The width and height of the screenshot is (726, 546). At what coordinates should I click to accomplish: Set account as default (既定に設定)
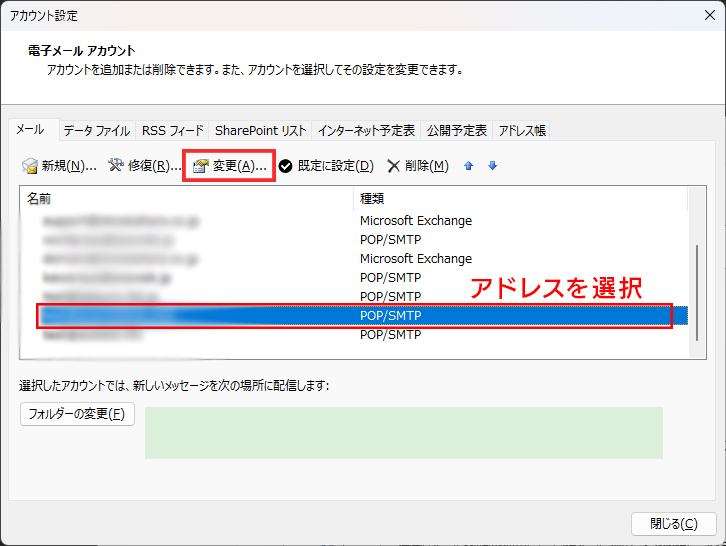click(x=326, y=166)
